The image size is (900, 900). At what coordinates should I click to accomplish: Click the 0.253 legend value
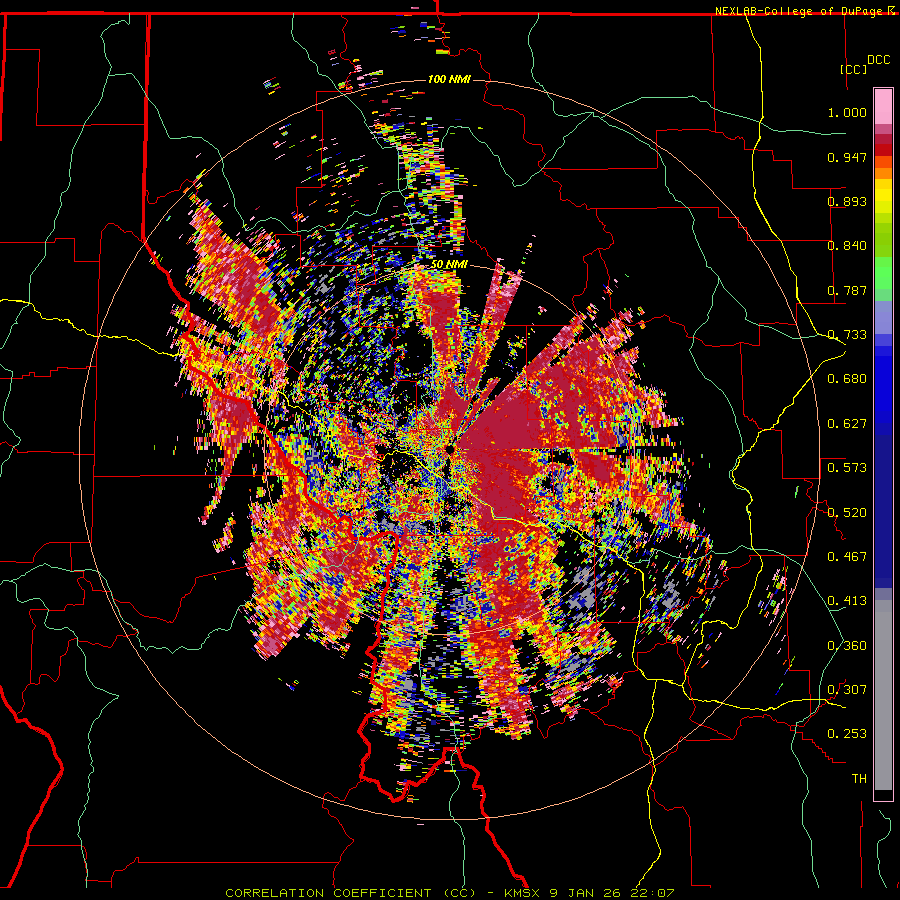(847, 734)
